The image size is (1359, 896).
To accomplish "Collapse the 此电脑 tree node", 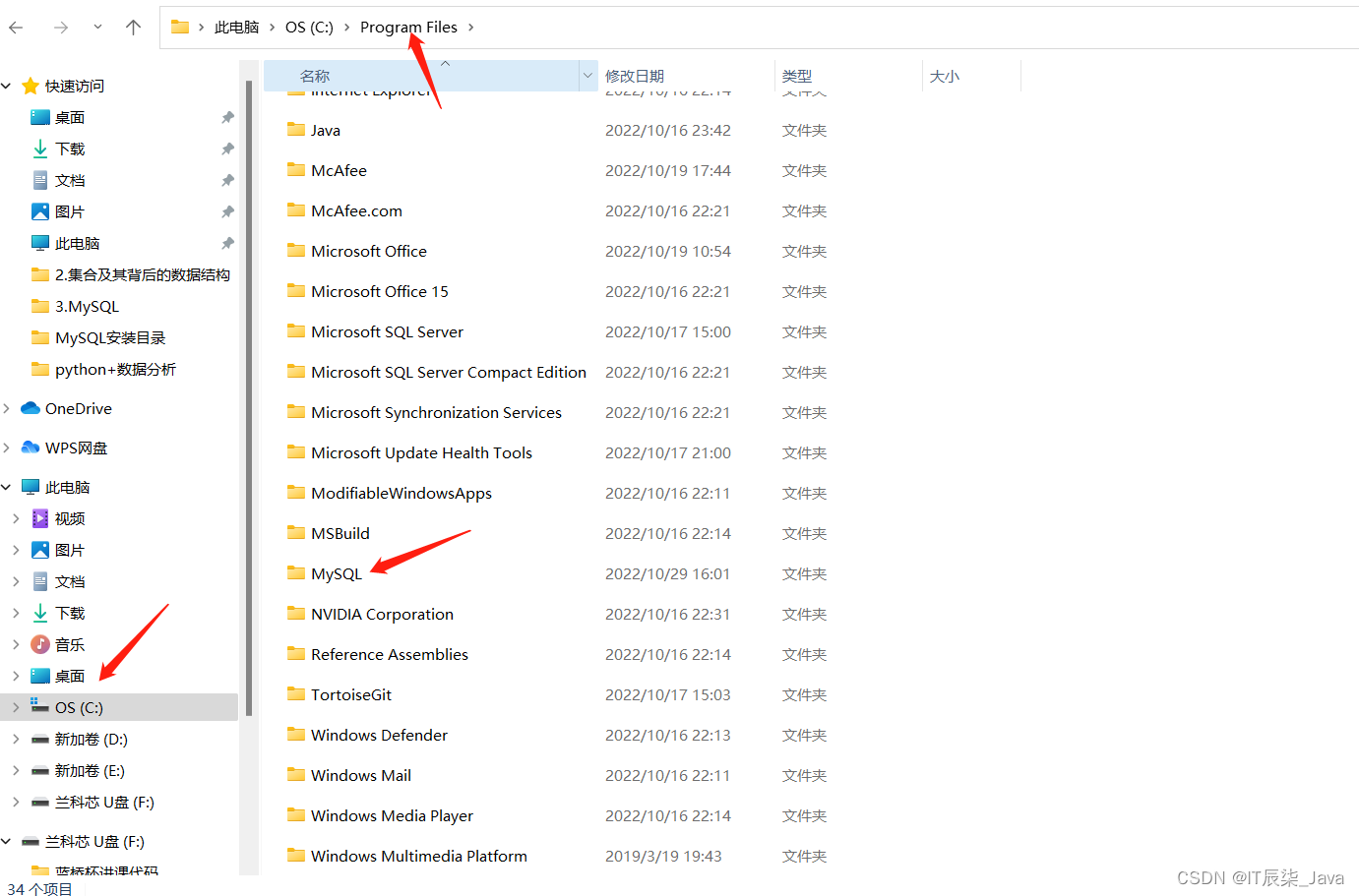I will tap(7, 487).
